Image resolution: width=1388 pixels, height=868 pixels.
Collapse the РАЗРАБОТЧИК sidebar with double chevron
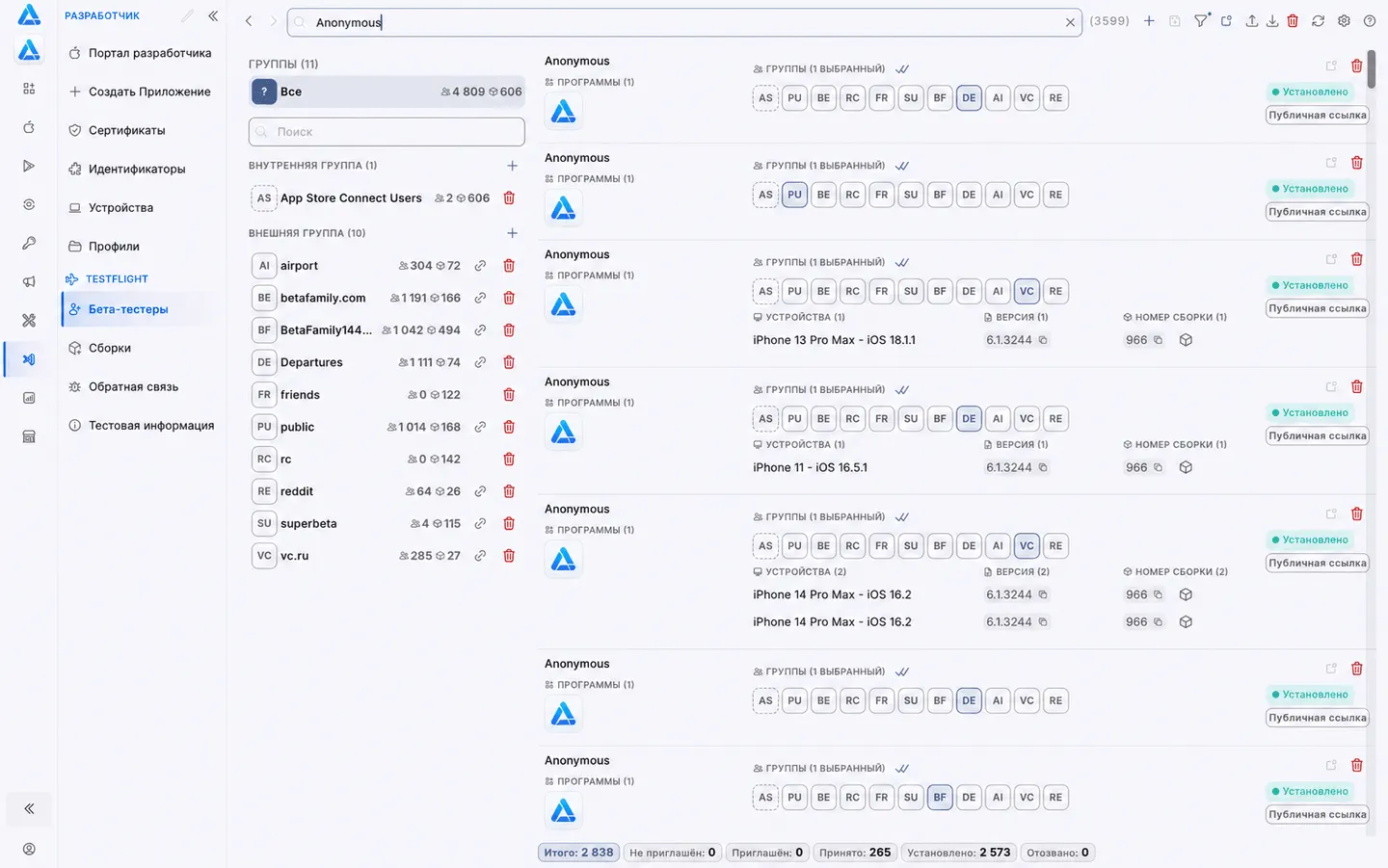click(213, 15)
